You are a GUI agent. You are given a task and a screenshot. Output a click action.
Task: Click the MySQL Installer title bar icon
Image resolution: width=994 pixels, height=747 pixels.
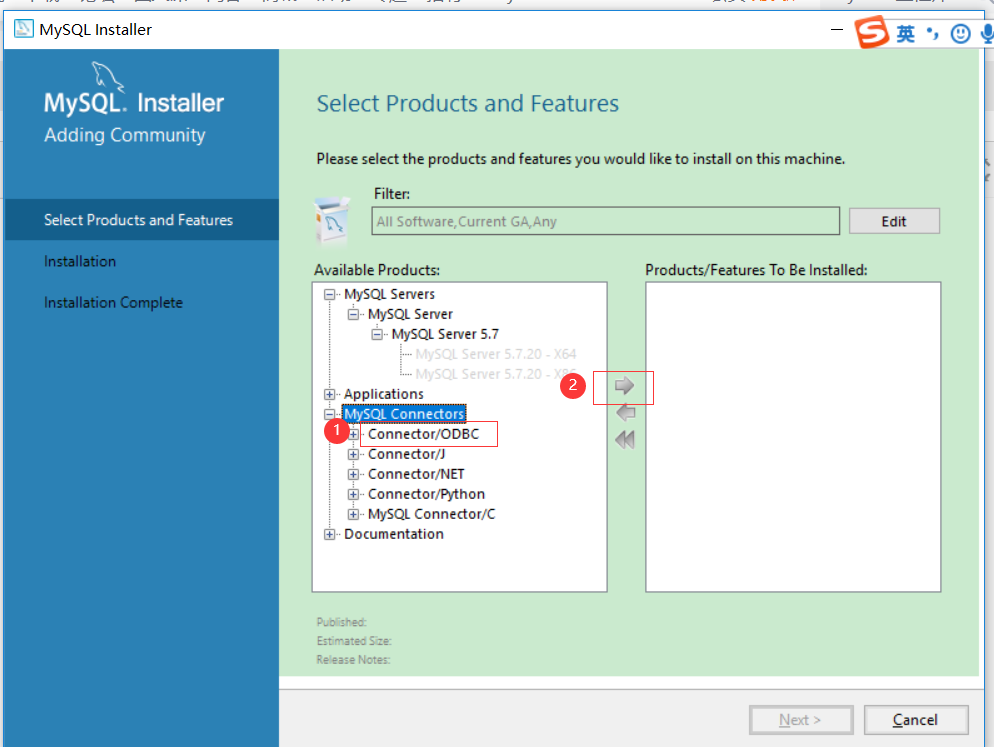pos(23,29)
